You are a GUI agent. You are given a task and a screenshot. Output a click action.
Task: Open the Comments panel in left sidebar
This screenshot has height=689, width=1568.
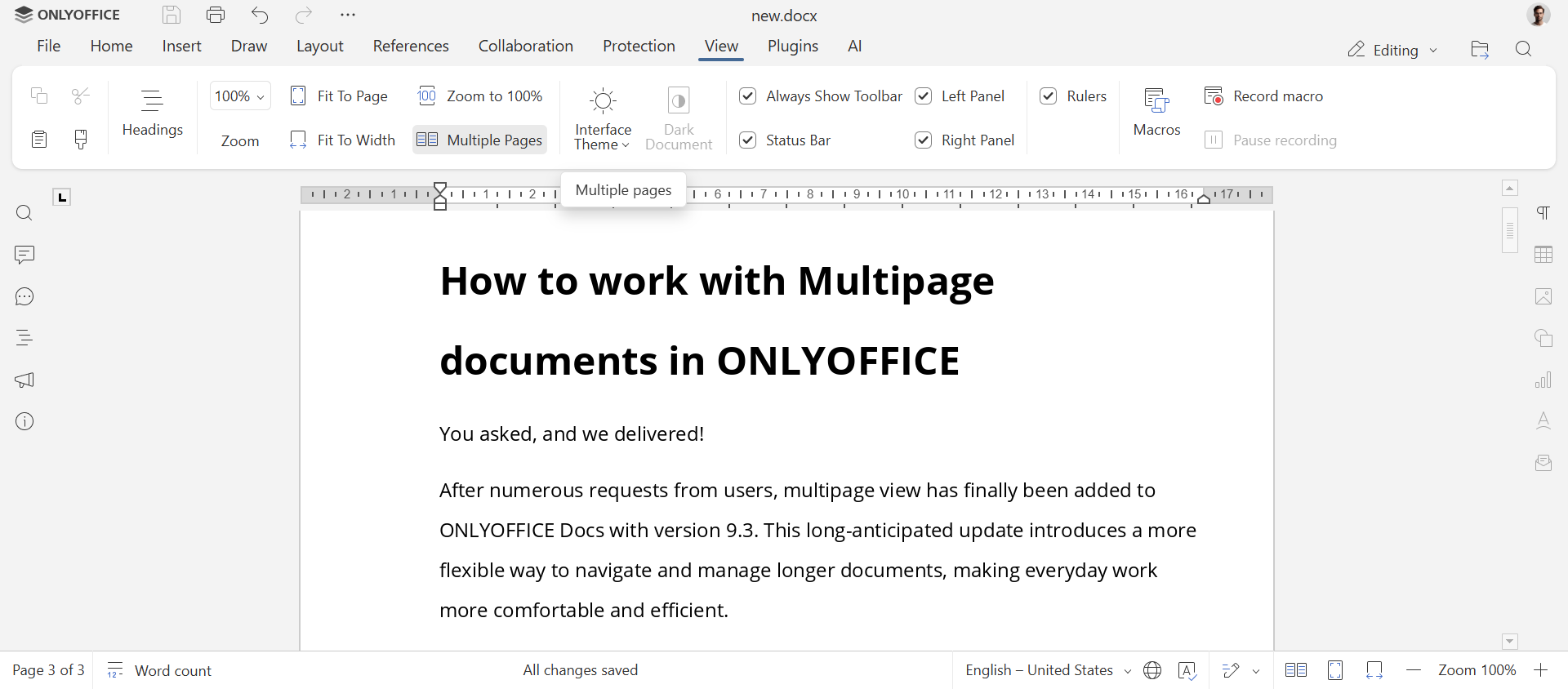pos(24,255)
